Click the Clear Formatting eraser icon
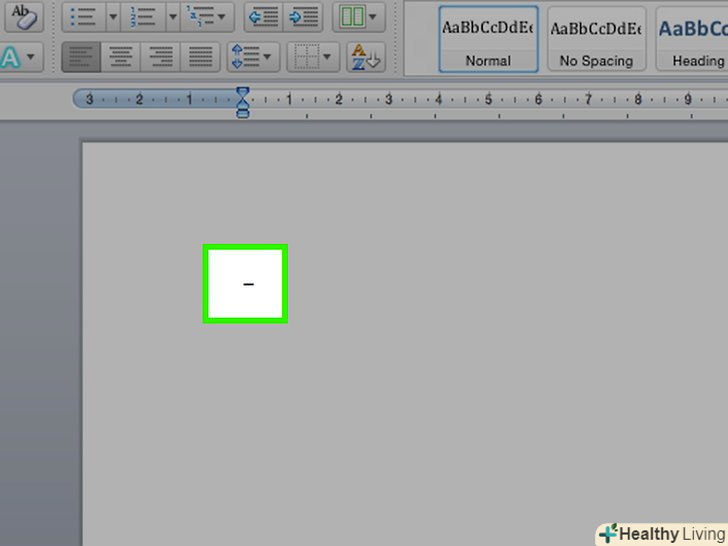The height and width of the screenshot is (546, 728). 24,17
